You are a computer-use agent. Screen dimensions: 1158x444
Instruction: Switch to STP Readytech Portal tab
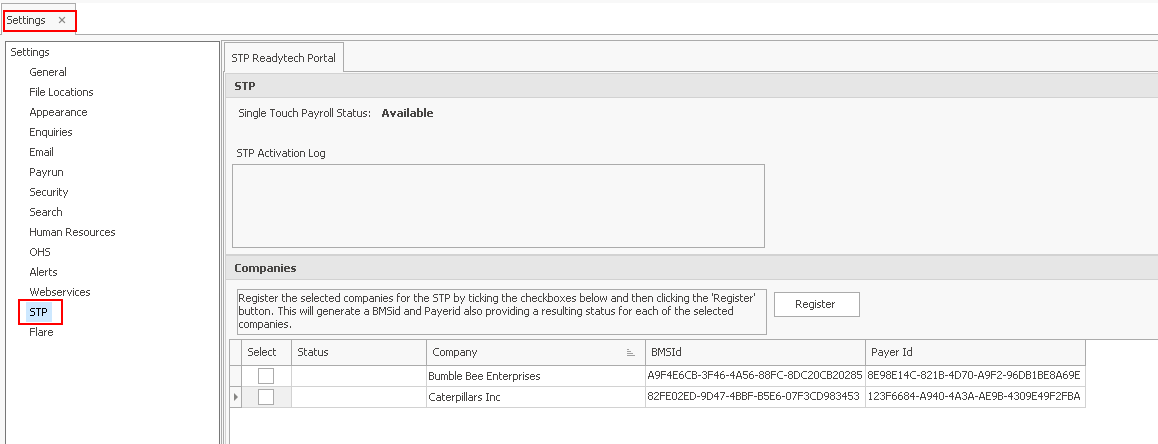(x=283, y=58)
